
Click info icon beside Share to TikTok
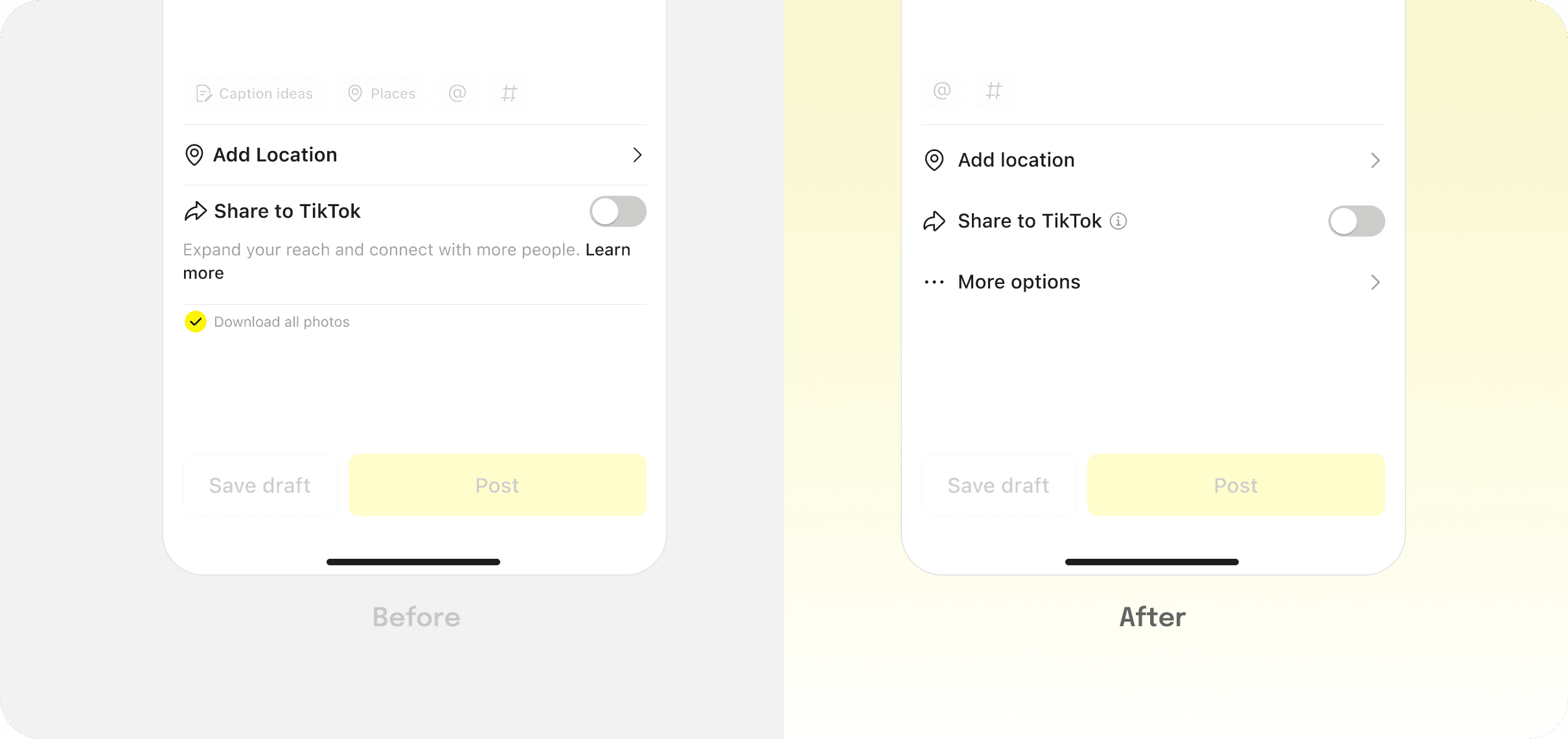1118,221
